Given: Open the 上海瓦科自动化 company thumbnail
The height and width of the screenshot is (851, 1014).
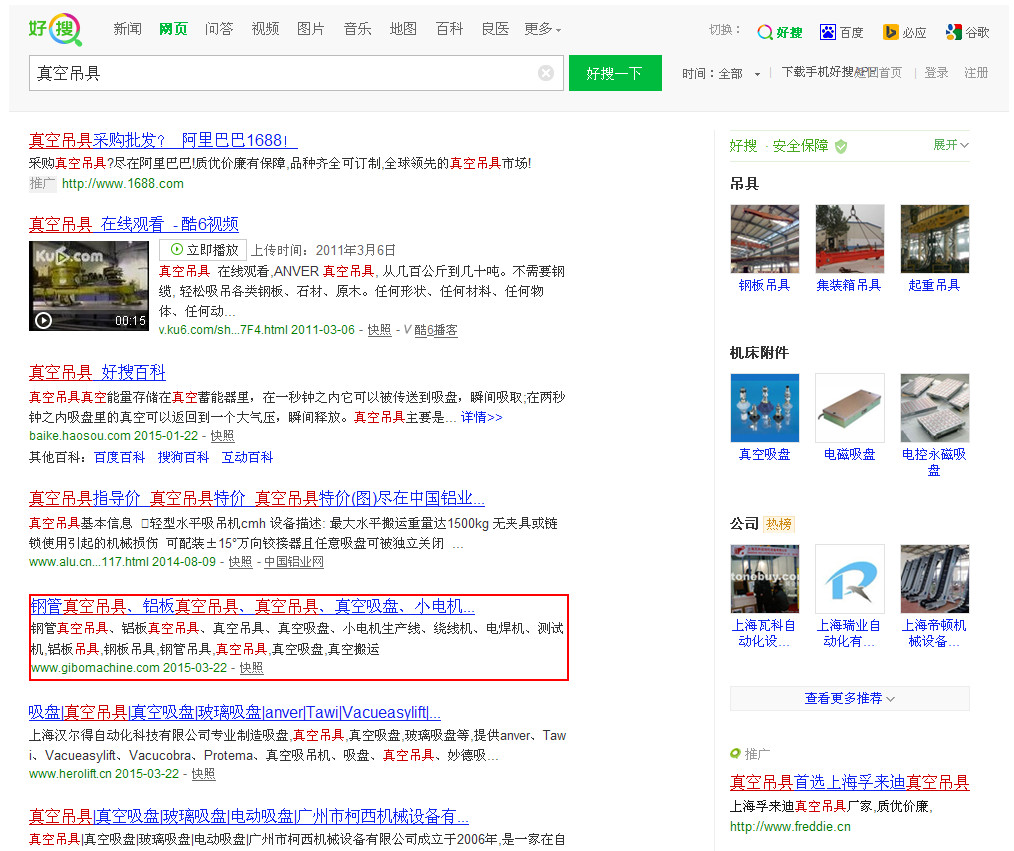Looking at the screenshot, I should [x=765, y=579].
